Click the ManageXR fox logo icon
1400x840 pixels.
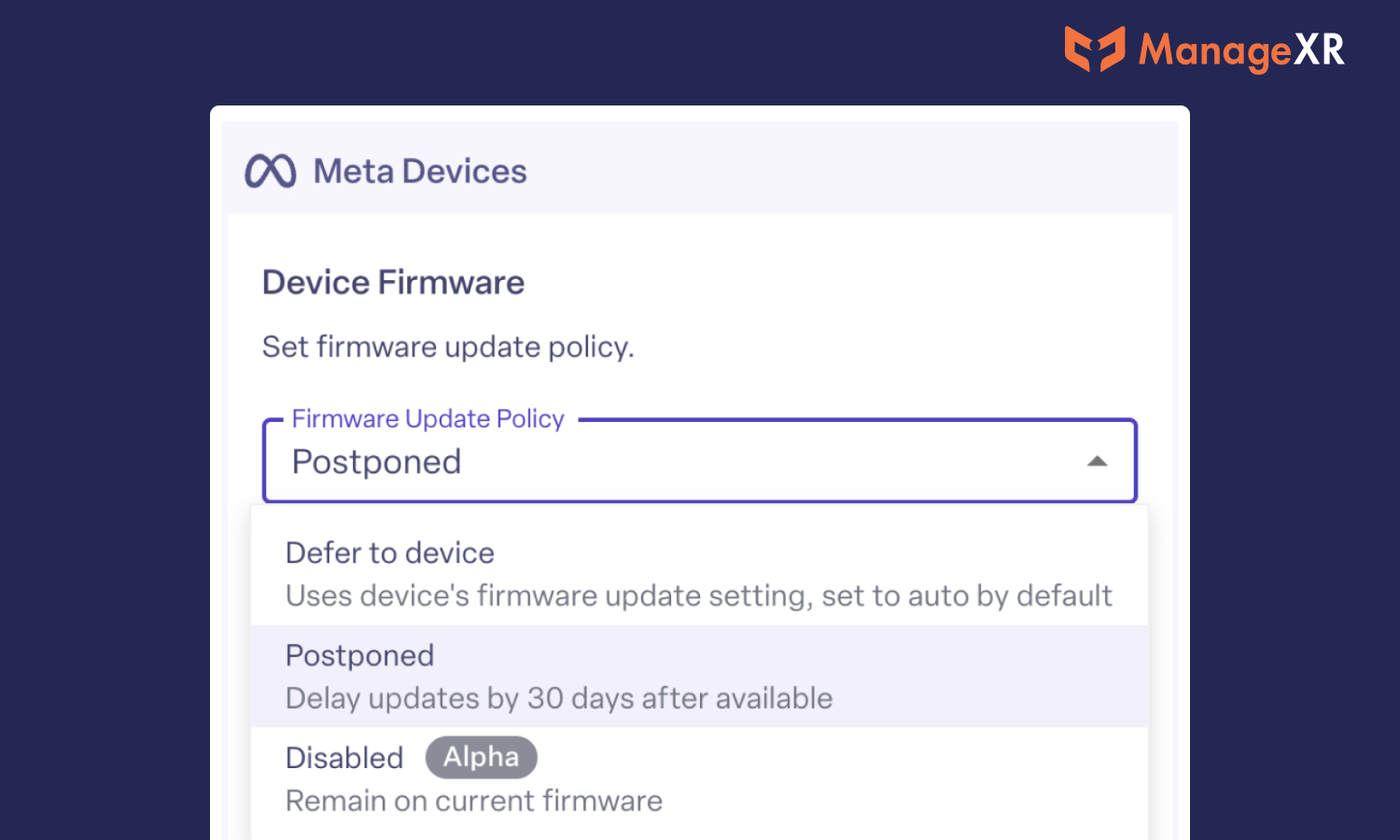[x=1095, y=49]
